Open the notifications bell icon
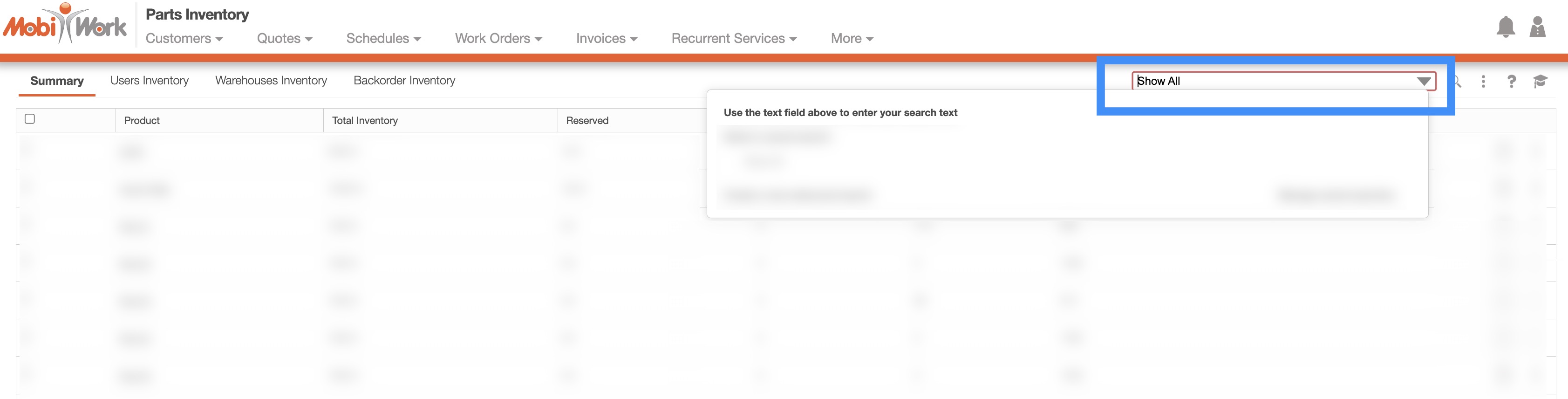Image resolution: width=1568 pixels, height=399 pixels. pyautogui.click(x=1505, y=28)
